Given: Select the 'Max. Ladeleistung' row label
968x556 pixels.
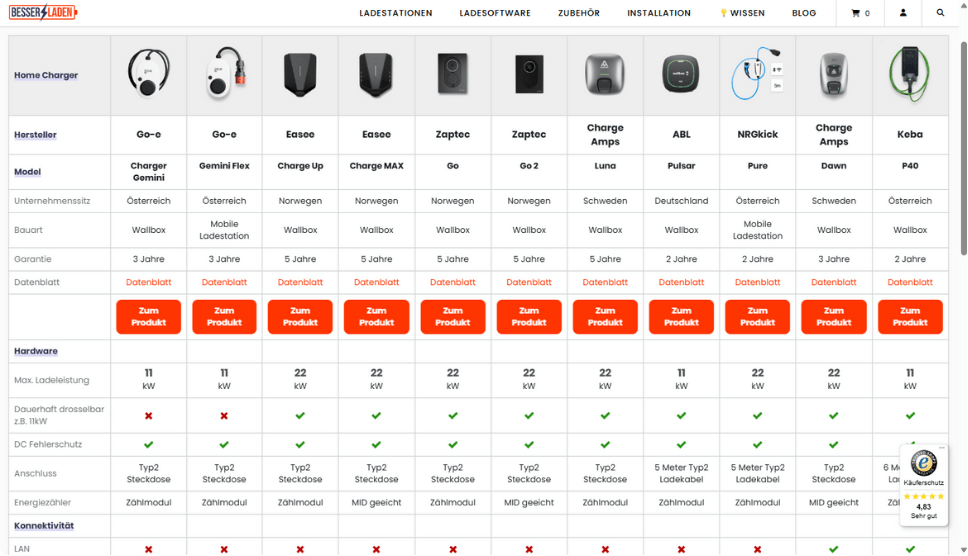Looking at the screenshot, I should pyautogui.click(x=51, y=380).
